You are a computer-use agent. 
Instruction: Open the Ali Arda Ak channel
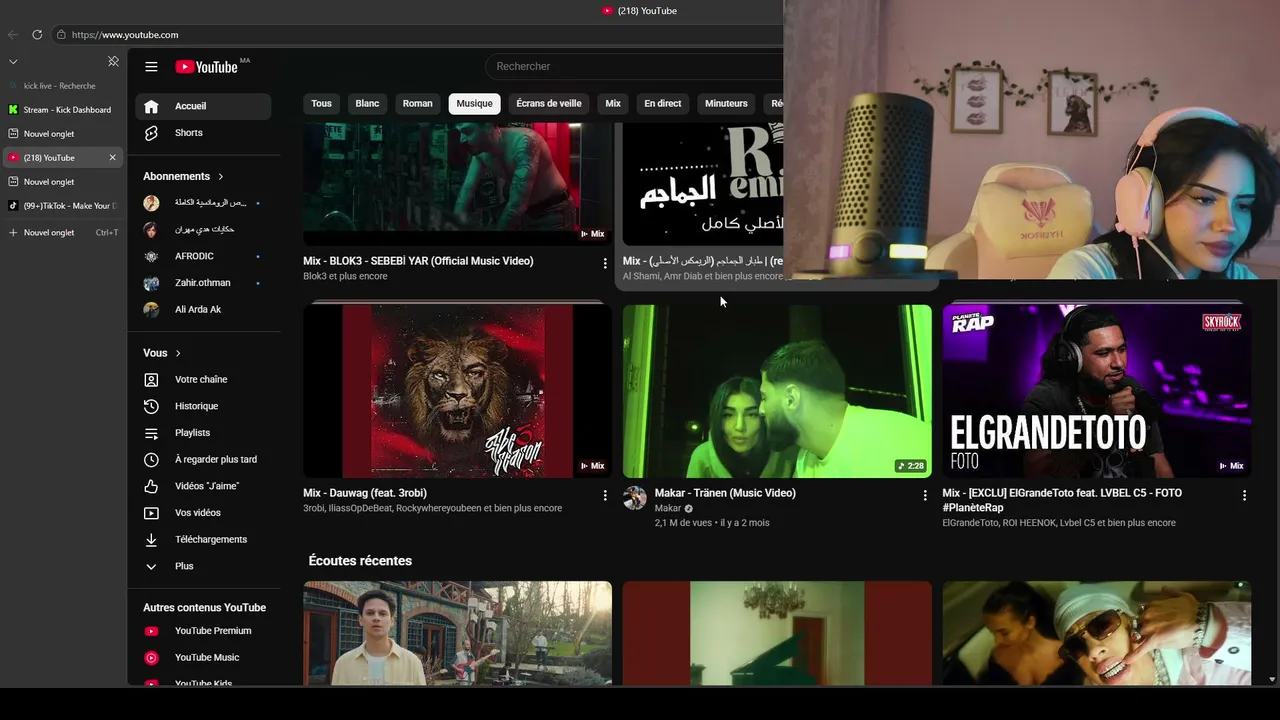tap(203, 310)
